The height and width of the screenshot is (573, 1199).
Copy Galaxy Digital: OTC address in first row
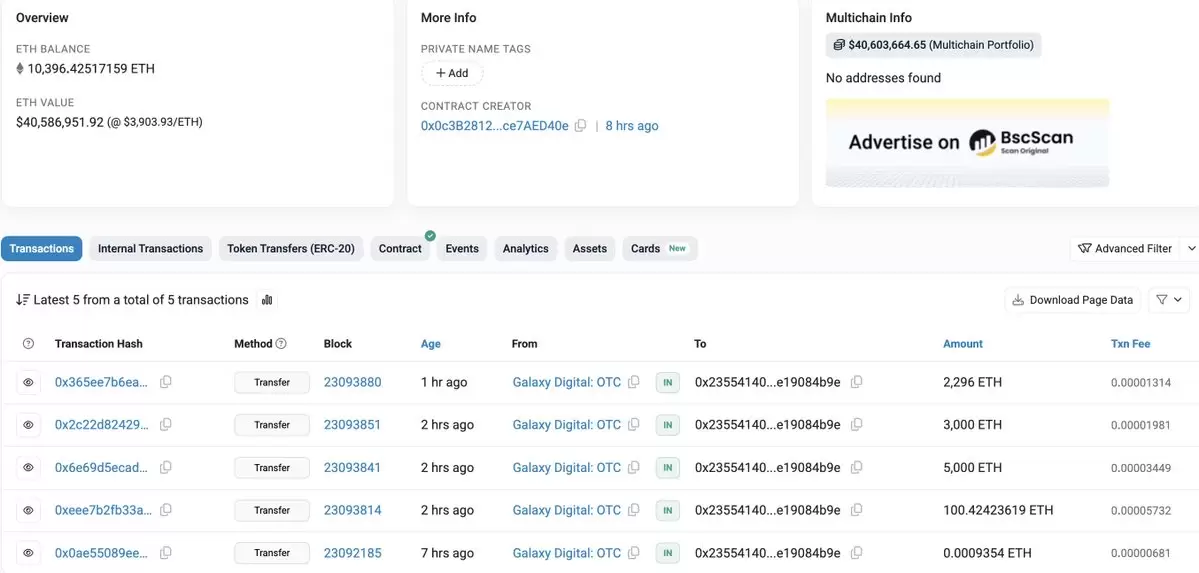click(x=633, y=382)
